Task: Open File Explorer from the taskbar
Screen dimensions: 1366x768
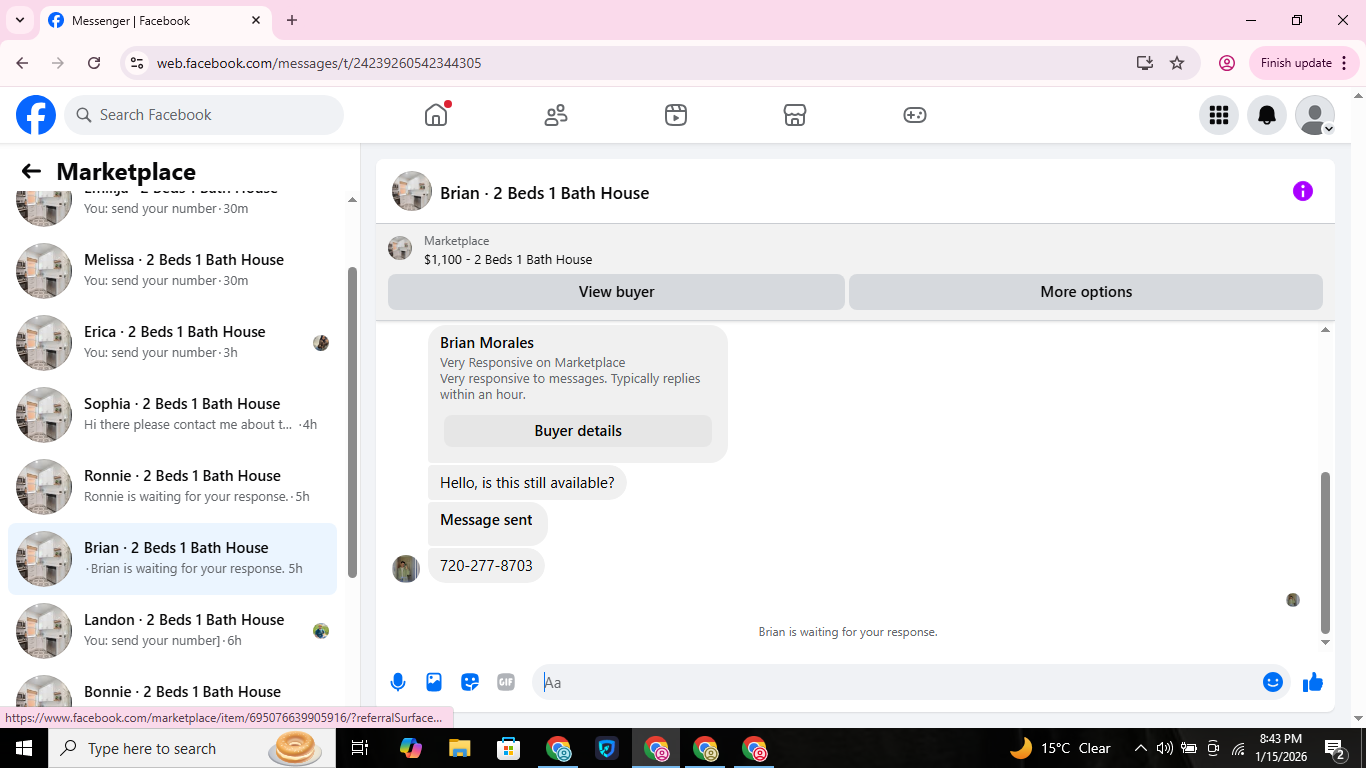Action: pyautogui.click(x=459, y=748)
